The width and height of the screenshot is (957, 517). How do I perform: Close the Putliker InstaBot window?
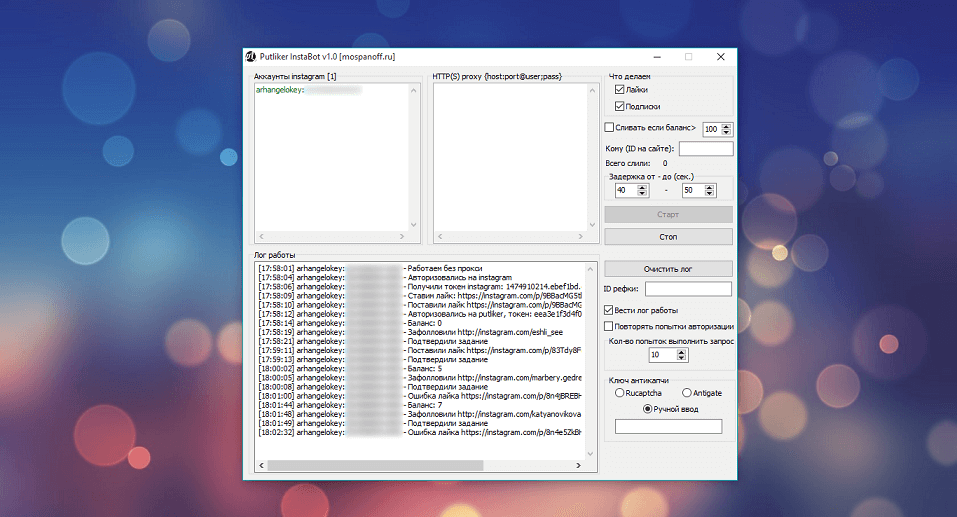[721, 57]
